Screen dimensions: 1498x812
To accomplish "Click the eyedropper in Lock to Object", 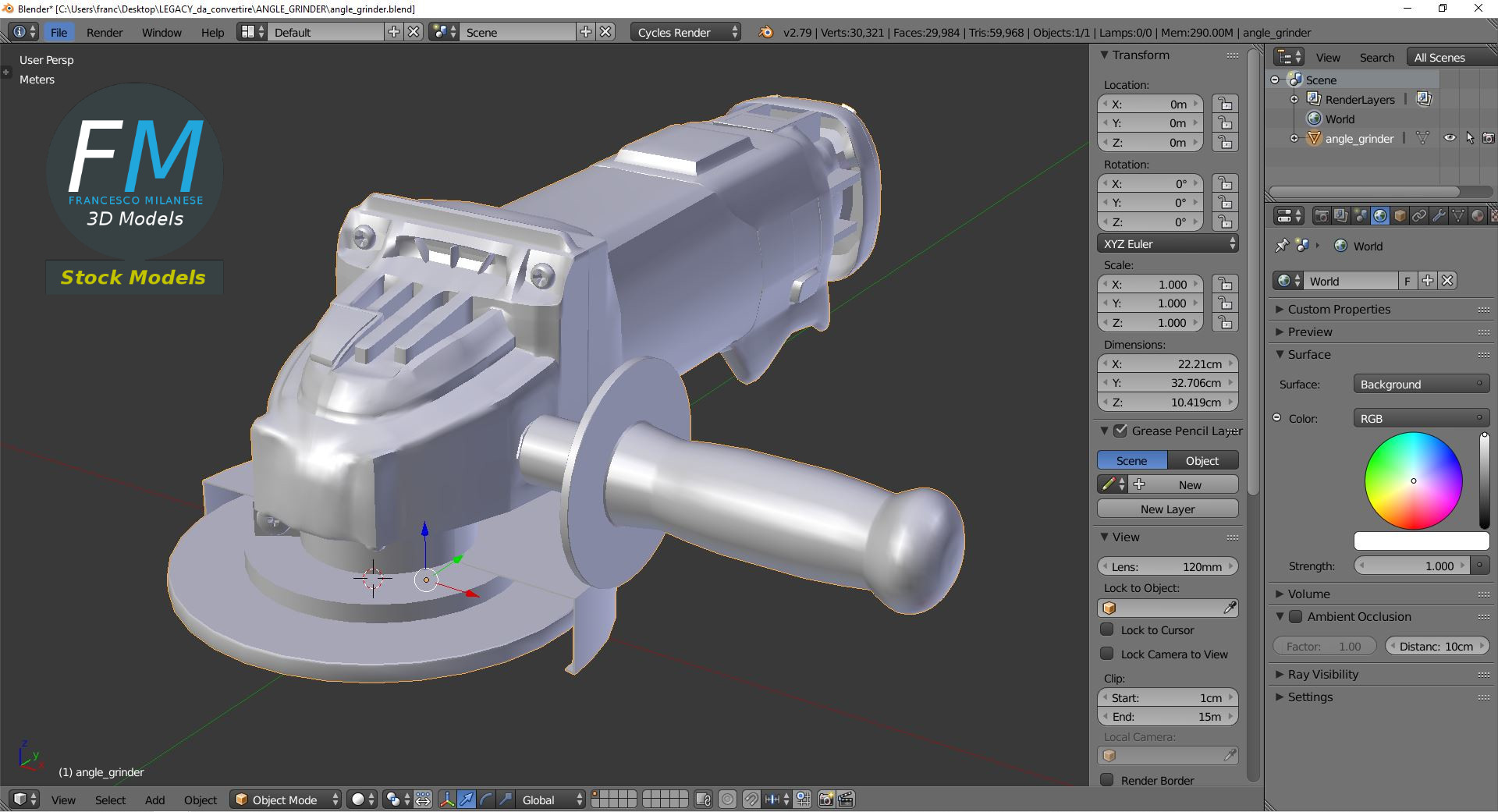I will (1230, 608).
